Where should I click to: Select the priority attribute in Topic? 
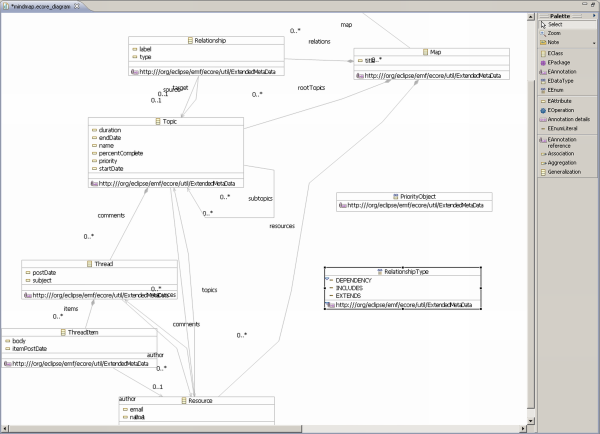(104, 161)
